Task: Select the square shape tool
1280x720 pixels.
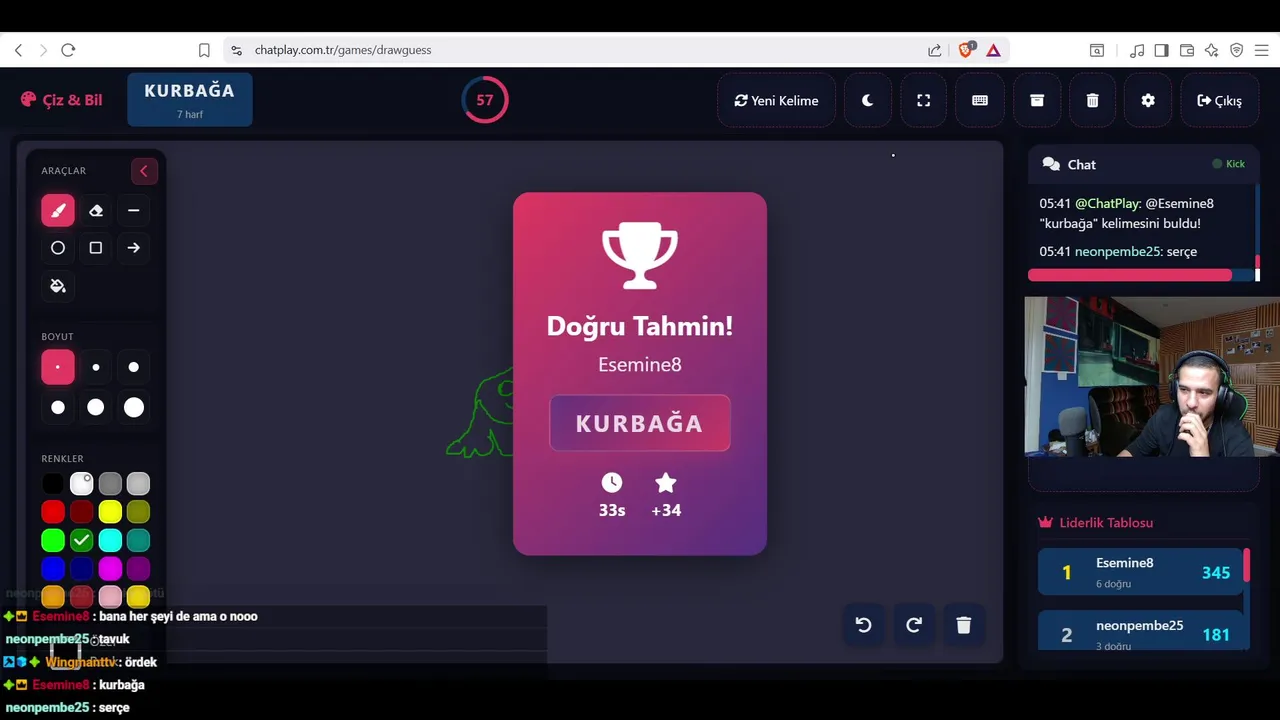Action: point(96,248)
